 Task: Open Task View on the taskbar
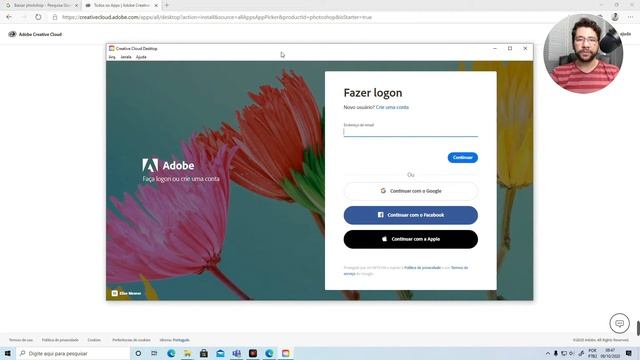(x=154, y=353)
